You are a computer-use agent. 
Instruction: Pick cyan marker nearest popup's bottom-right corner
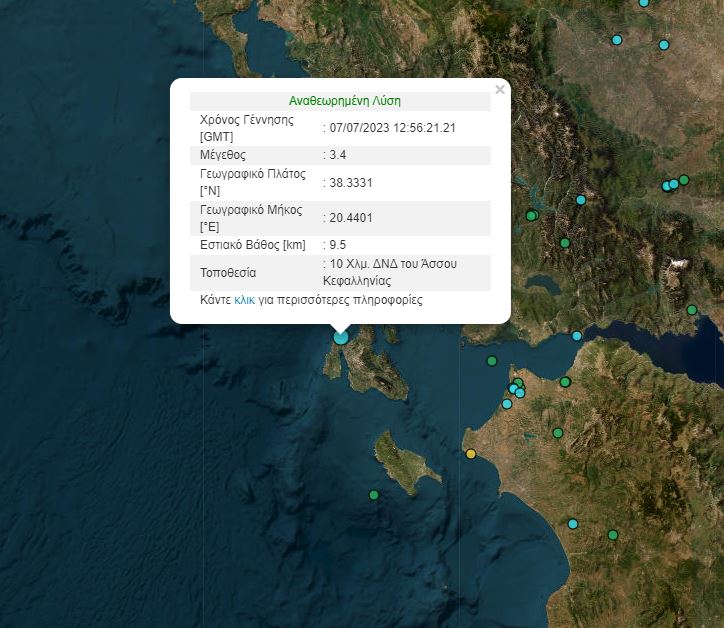click(x=577, y=337)
